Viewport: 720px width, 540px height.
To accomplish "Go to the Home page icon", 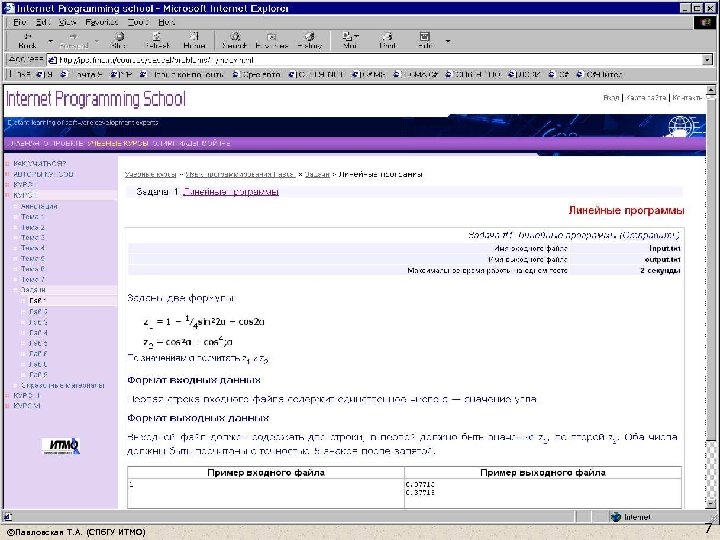I will tap(194, 40).
